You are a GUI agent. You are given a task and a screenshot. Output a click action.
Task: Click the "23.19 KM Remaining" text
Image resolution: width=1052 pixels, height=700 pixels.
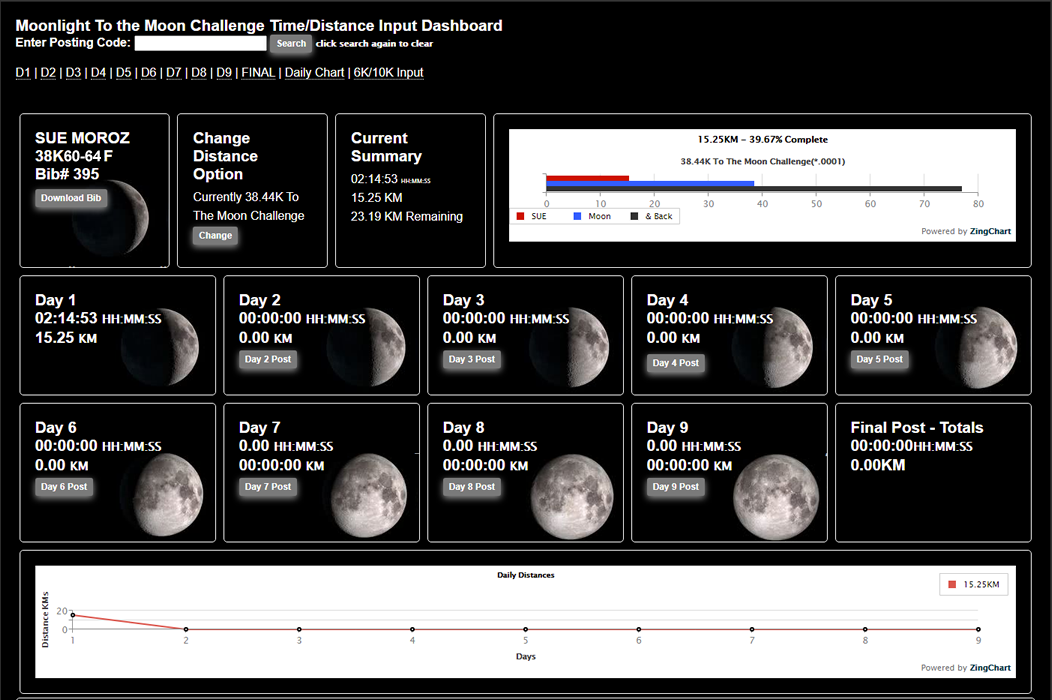click(407, 217)
